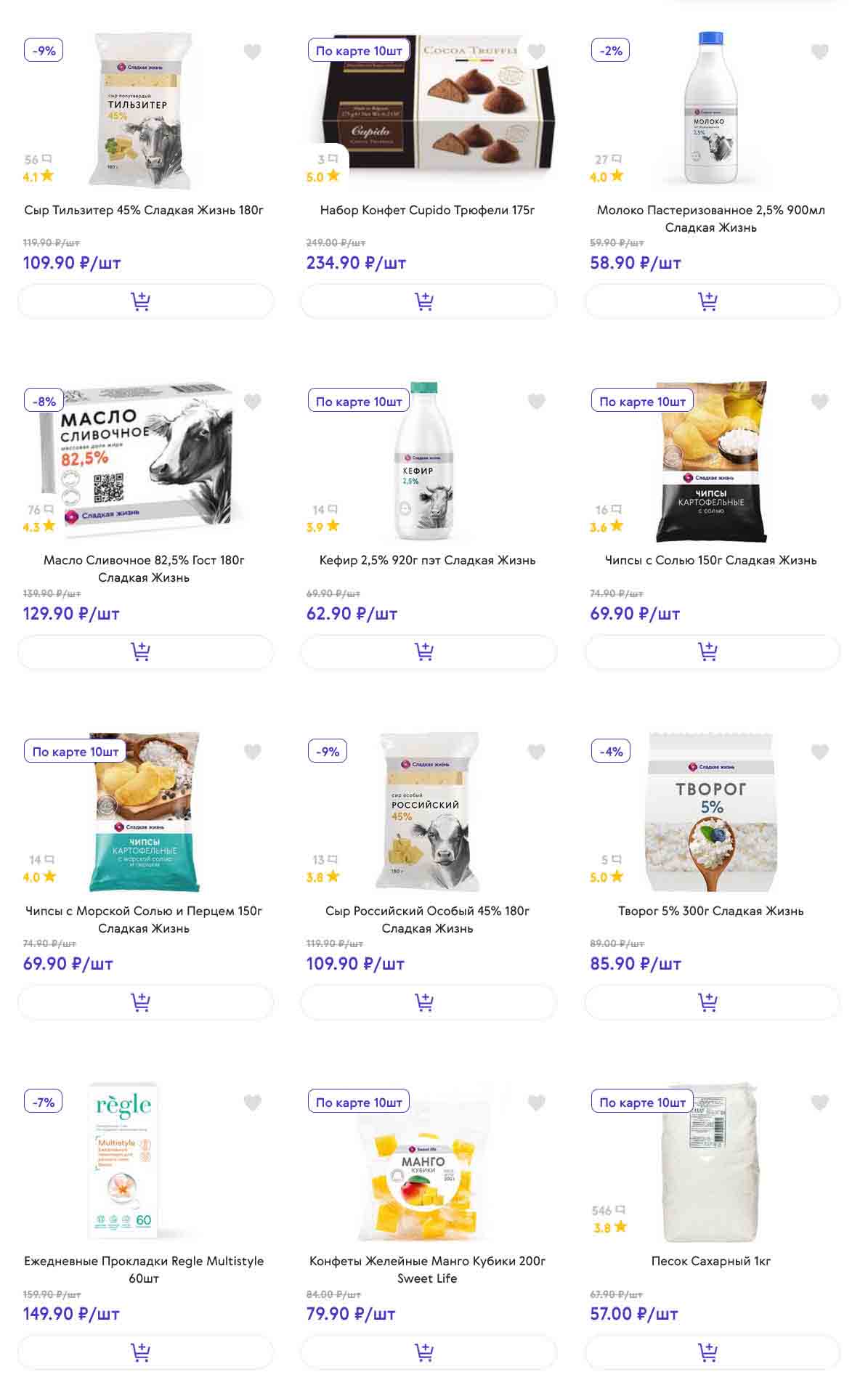Toggle favorite heart on Кефир 2,5%
This screenshot has width=868, height=1380.
(536, 402)
